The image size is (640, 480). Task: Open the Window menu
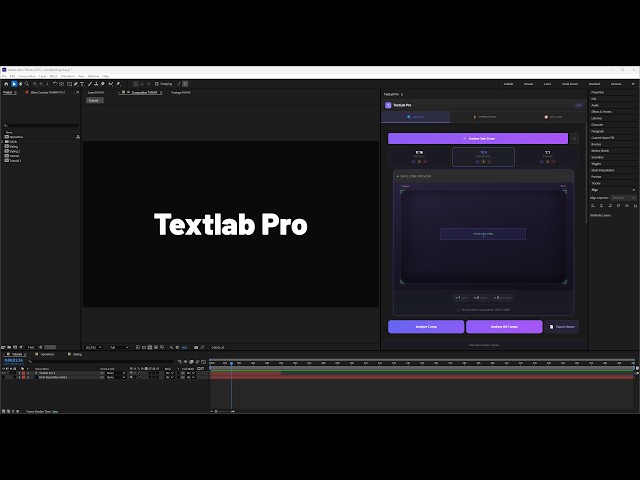pos(93,76)
